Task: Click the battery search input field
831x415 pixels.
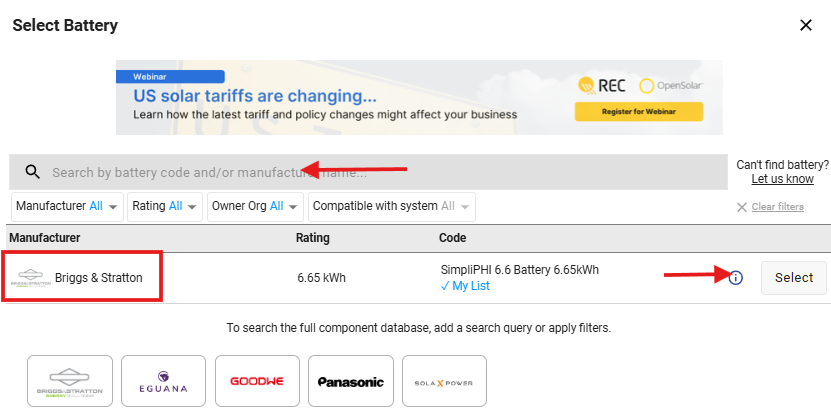Action: pyautogui.click(x=368, y=172)
